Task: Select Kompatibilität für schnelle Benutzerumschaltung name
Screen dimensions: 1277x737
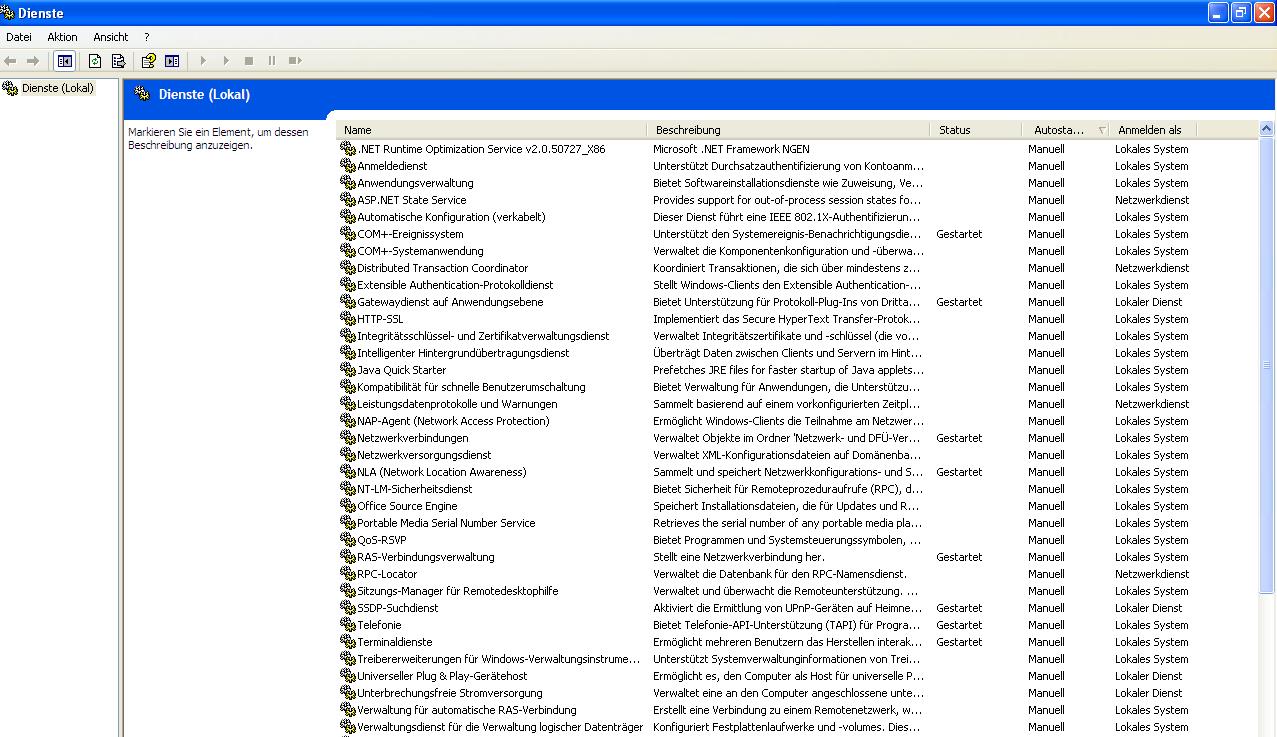Action: coord(471,387)
